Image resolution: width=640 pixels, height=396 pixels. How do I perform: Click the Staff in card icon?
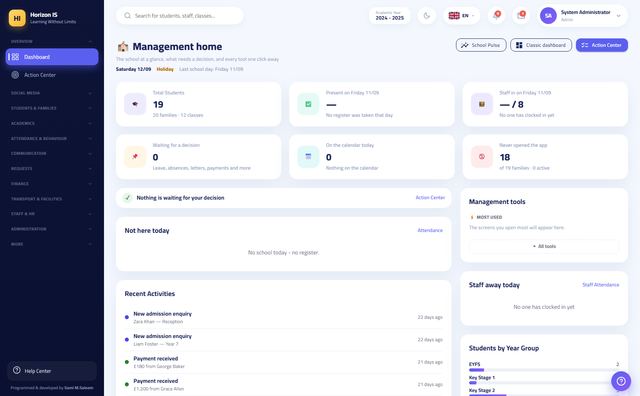coord(482,104)
